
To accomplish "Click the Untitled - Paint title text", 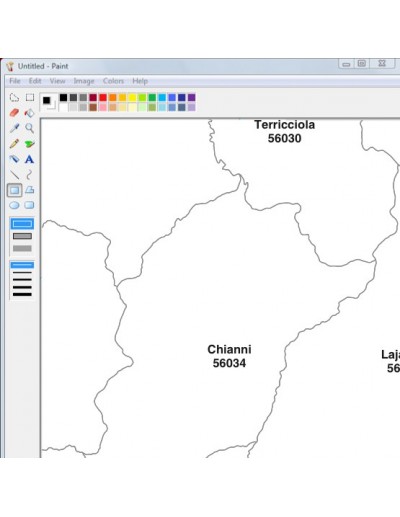I will (43, 66).
